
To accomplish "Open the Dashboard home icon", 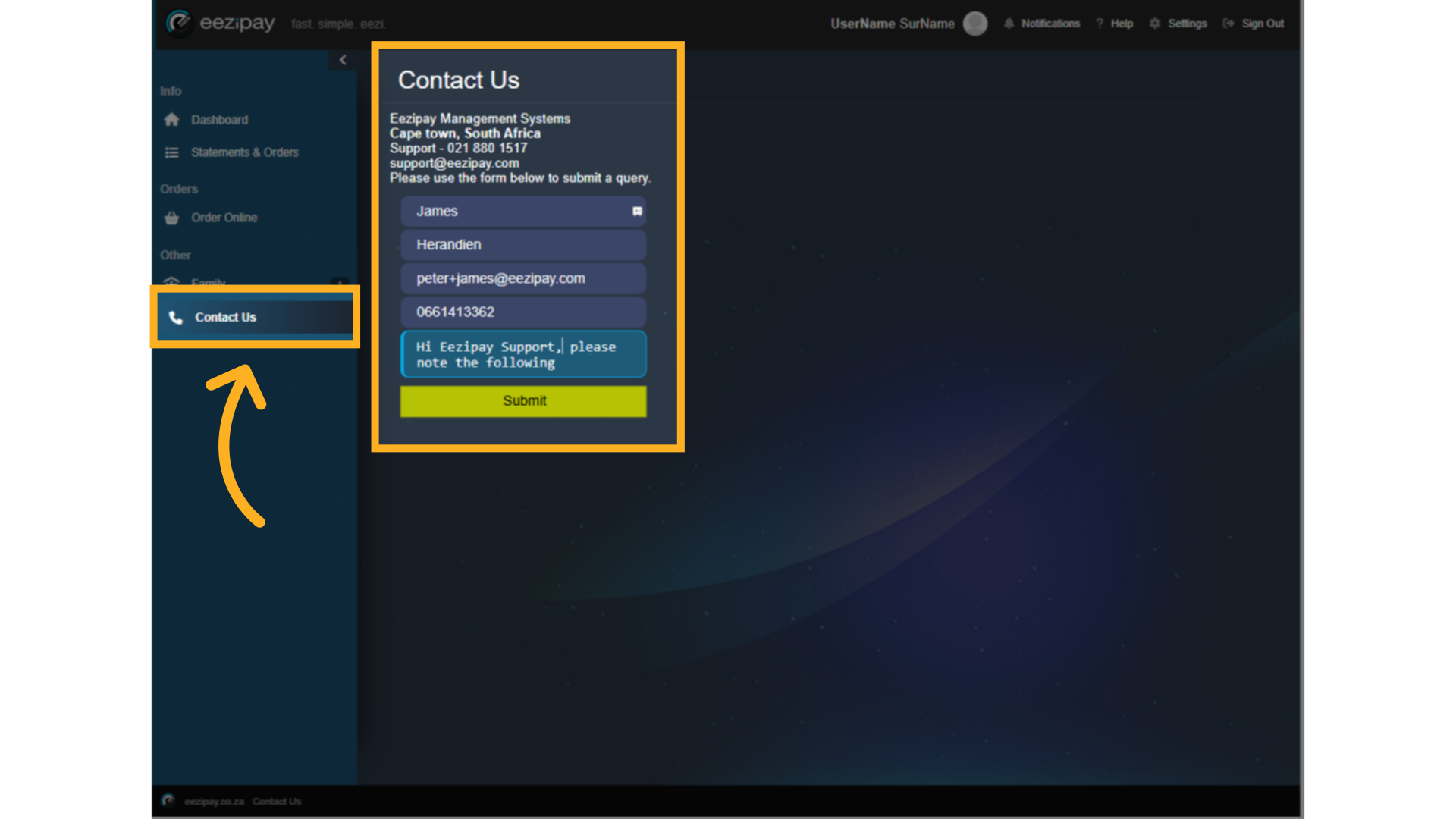I will [172, 120].
